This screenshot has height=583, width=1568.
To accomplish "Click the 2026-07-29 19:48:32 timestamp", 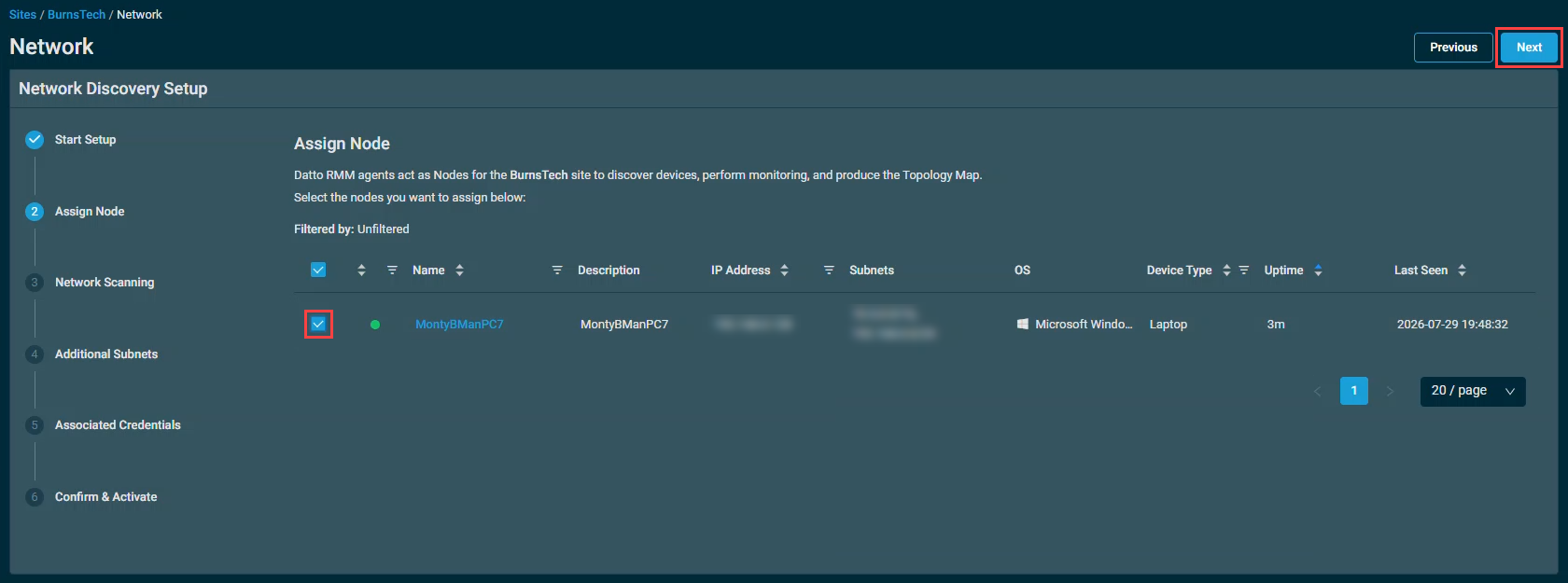I will click(1452, 325).
